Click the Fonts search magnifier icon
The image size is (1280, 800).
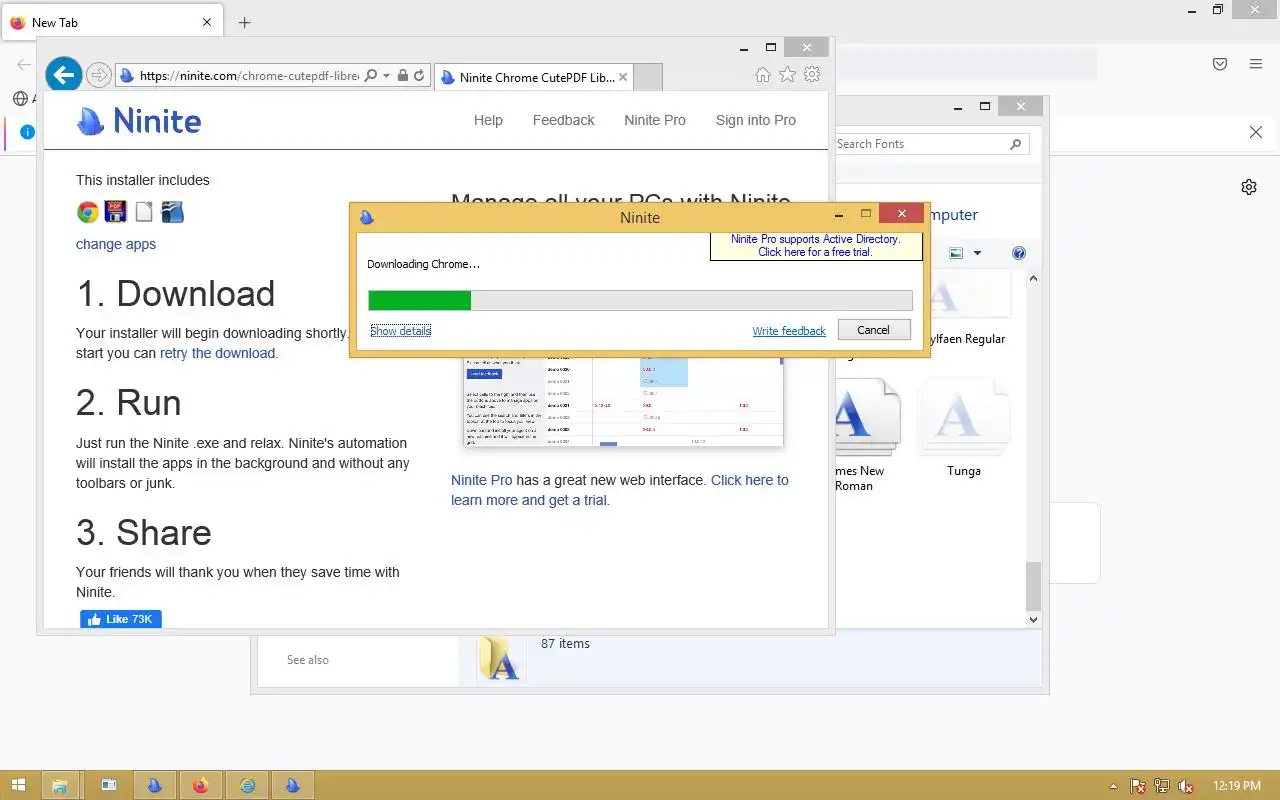click(1016, 144)
